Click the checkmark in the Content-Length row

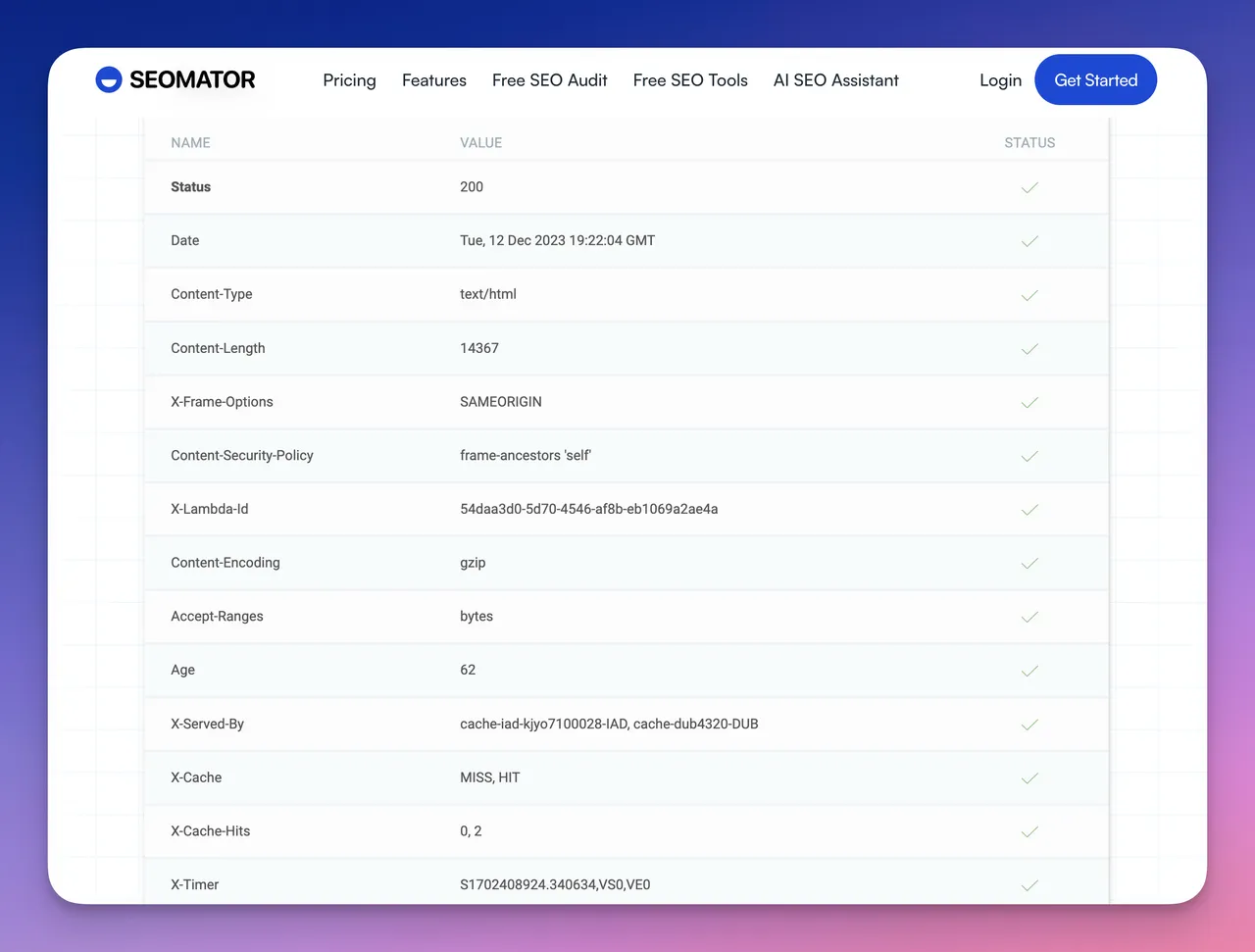click(1029, 349)
